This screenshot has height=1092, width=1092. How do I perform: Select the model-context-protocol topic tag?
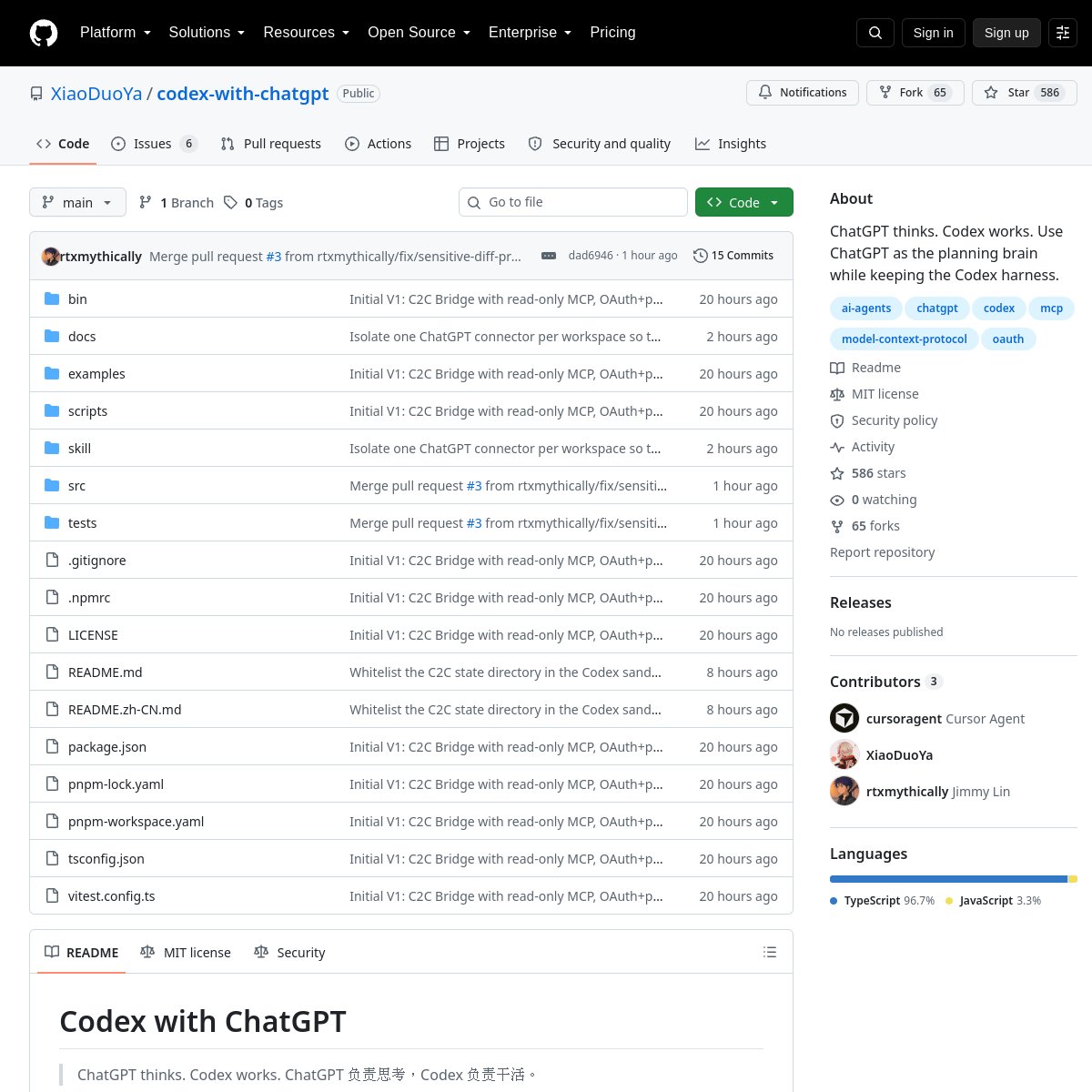click(905, 339)
